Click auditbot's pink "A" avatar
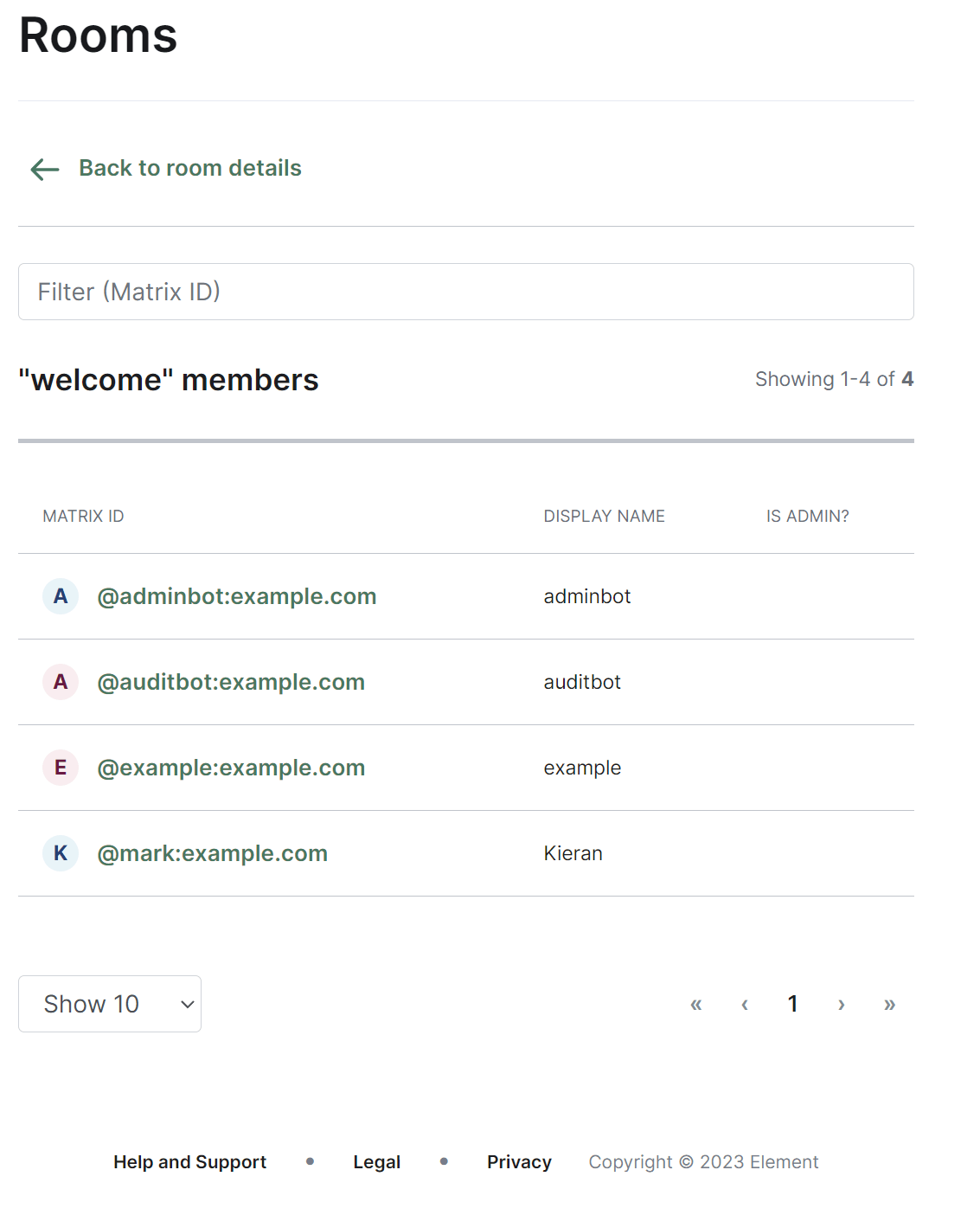Viewport: 980px width, 1215px height. (61, 682)
